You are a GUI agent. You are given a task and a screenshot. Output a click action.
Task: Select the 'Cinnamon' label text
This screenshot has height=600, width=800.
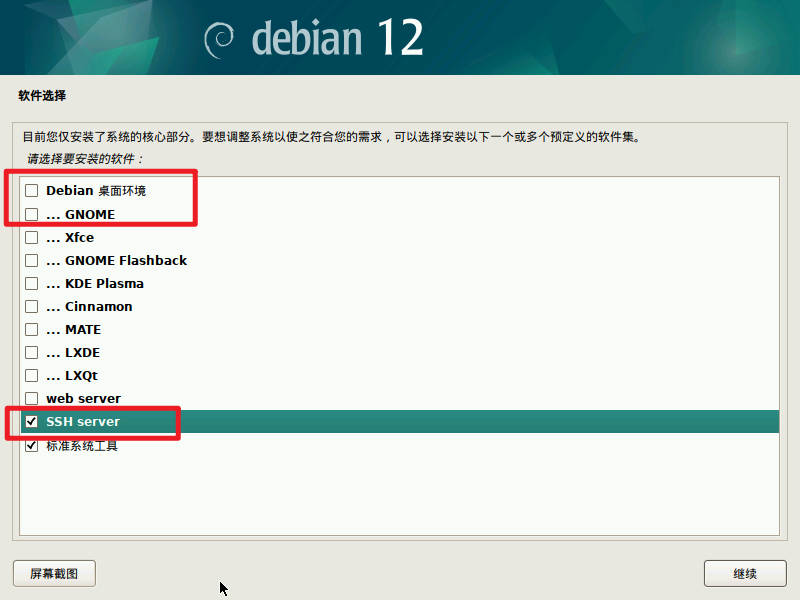tap(98, 306)
